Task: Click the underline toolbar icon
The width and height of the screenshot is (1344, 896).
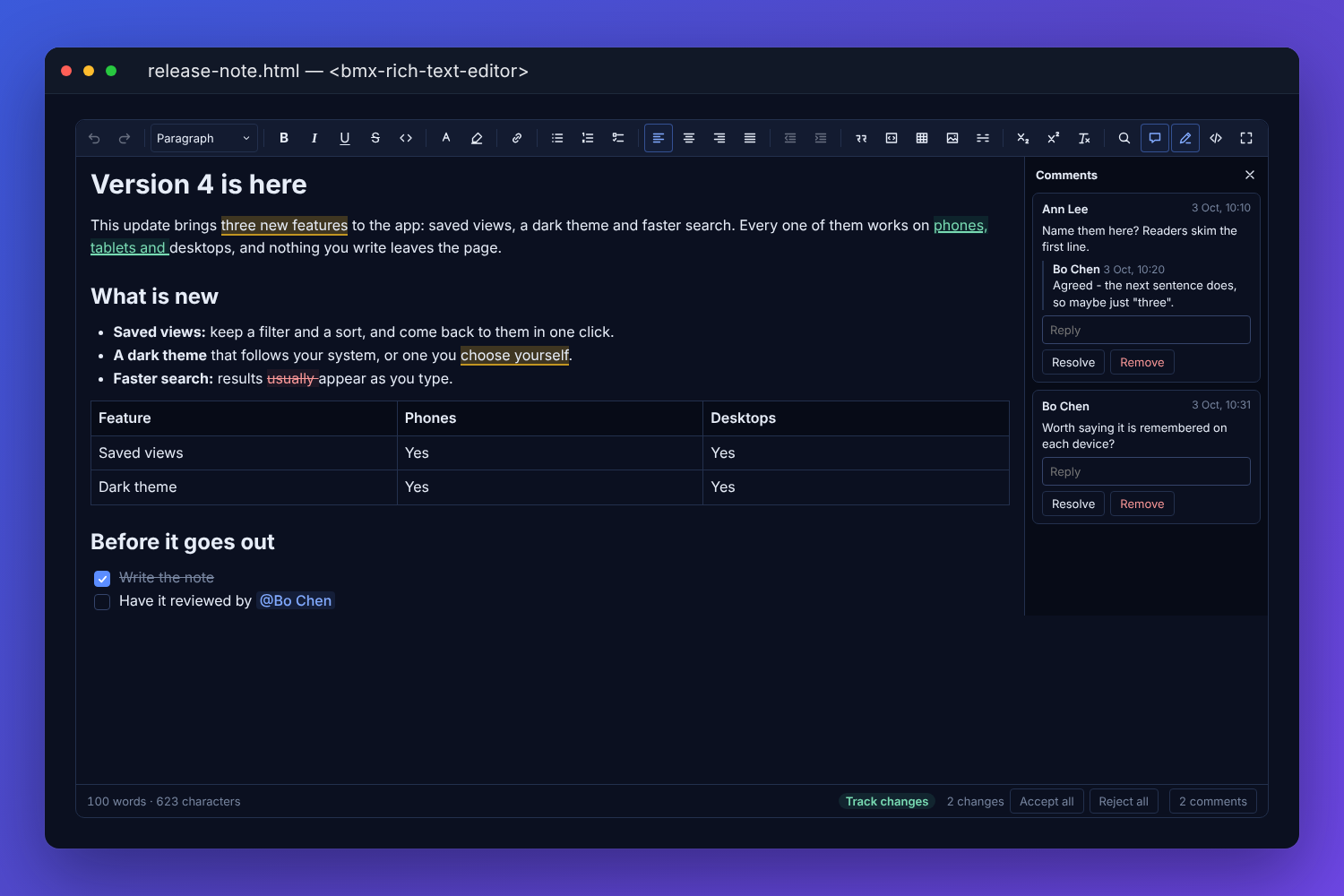Action: 345,138
